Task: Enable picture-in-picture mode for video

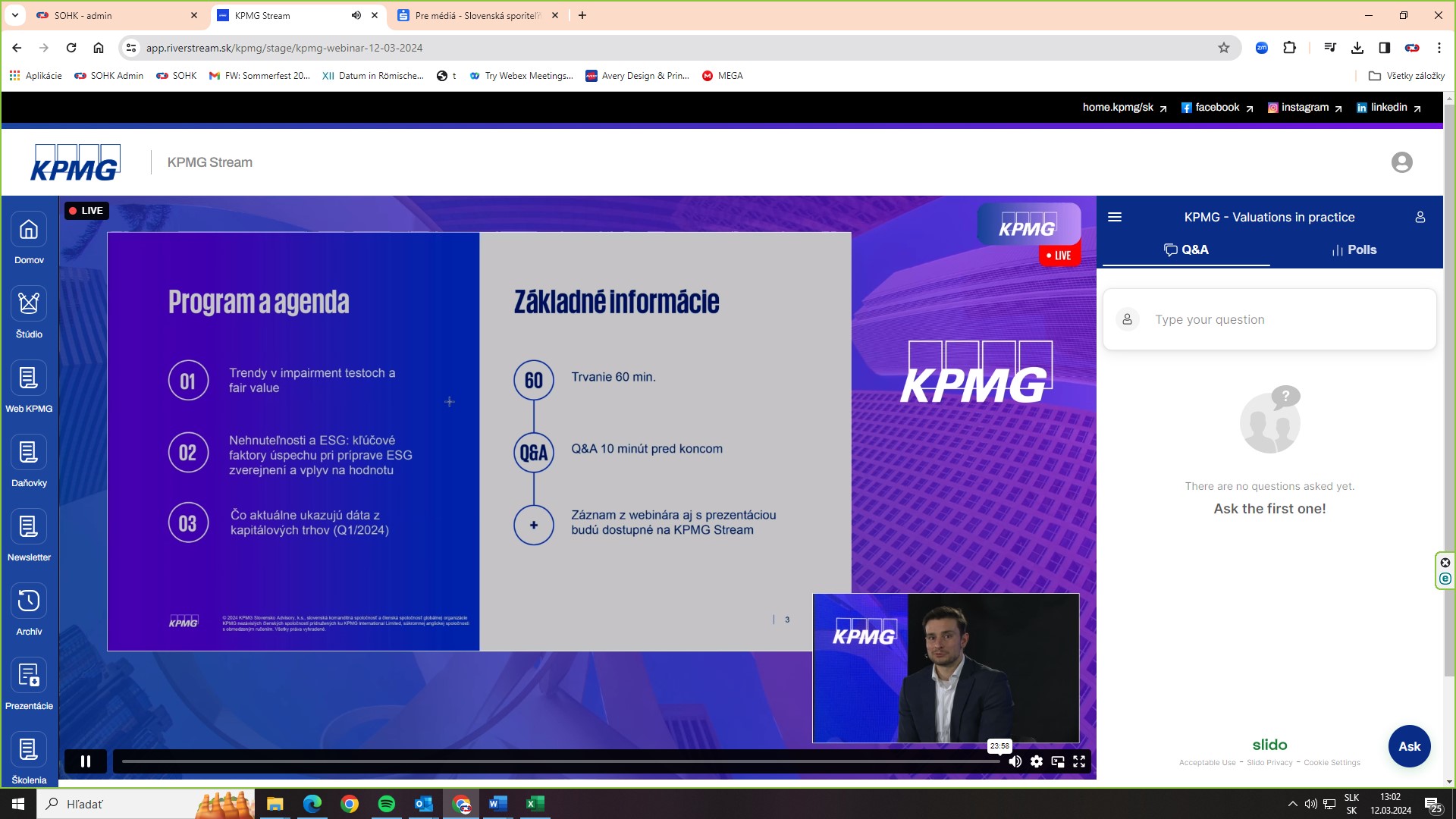Action: [x=1058, y=761]
